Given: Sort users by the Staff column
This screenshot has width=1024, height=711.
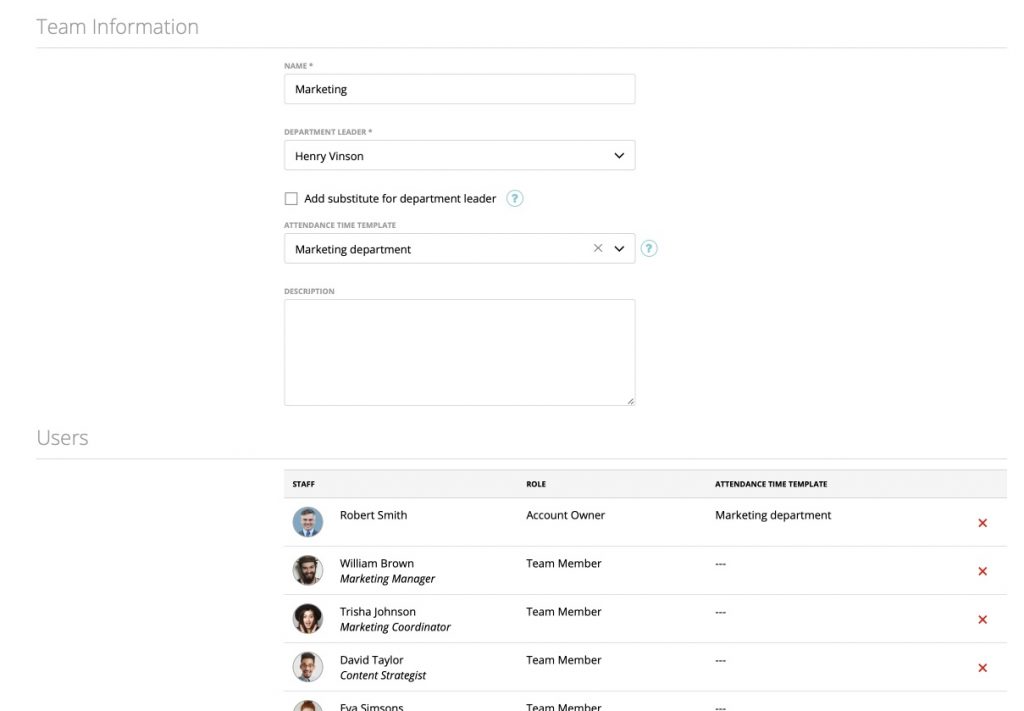Looking at the screenshot, I should [x=305, y=483].
